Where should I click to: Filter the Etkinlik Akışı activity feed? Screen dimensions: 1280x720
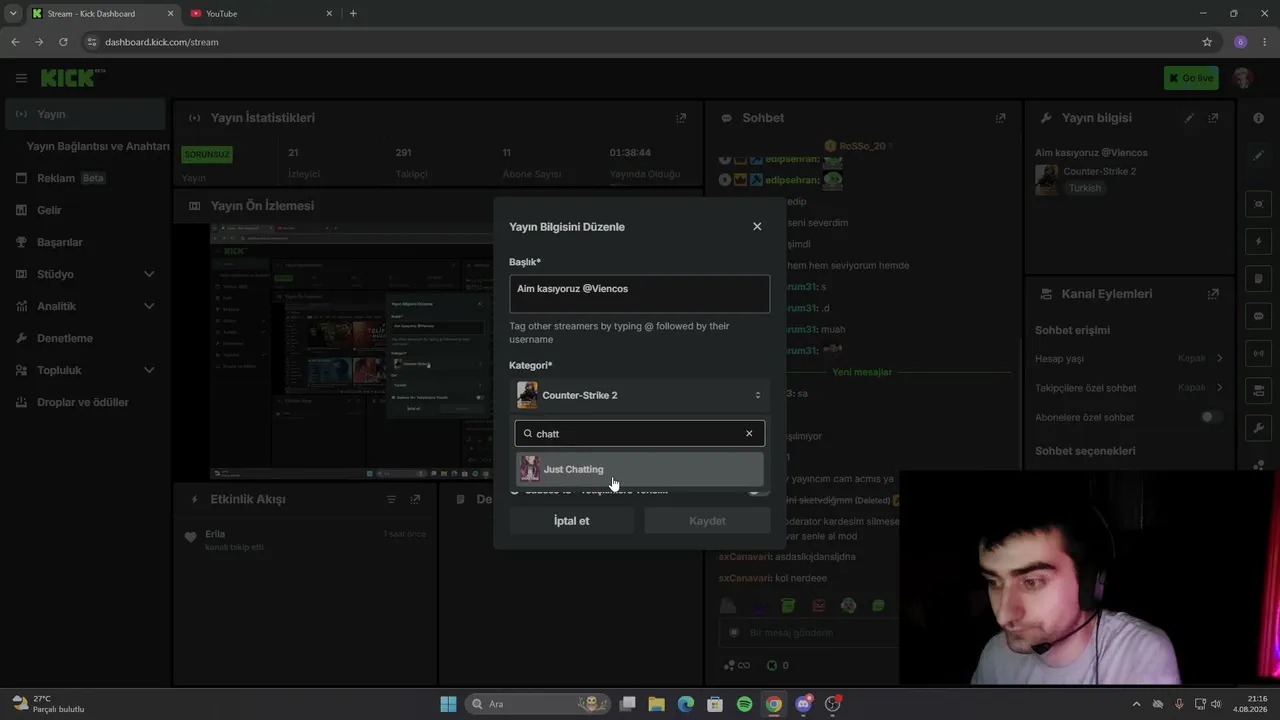[x=392, y=499]
